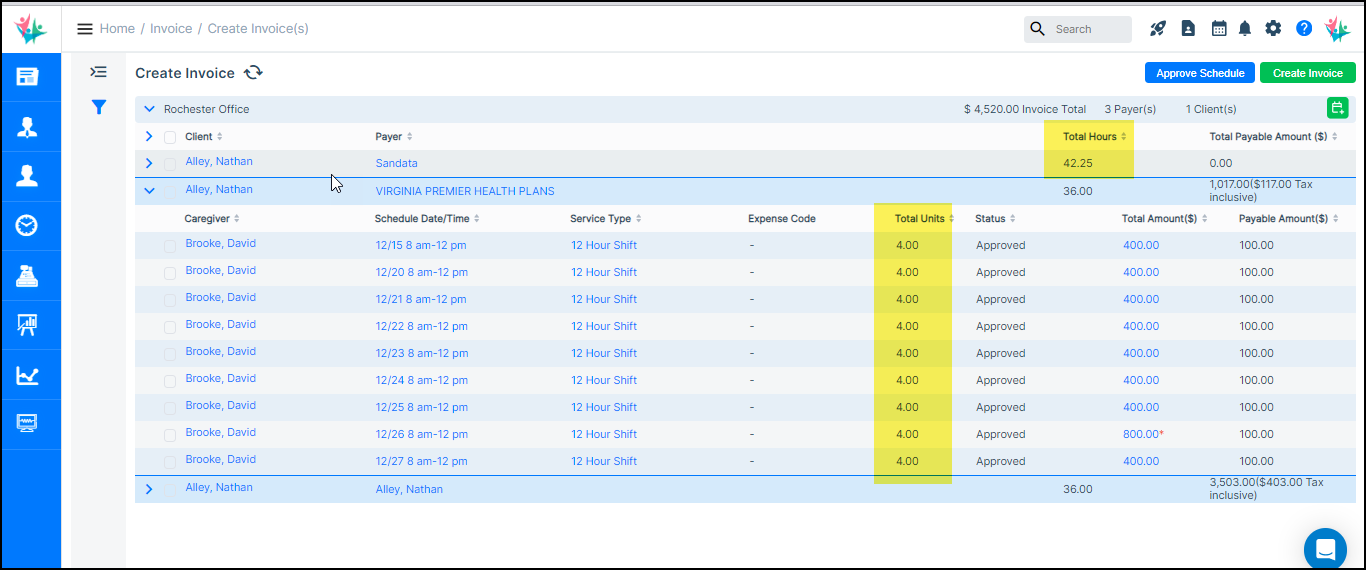This screenshot has width=1366, height=570.
Task: Click the refresh icon beside Create Invoice
Action: [254, 73]
